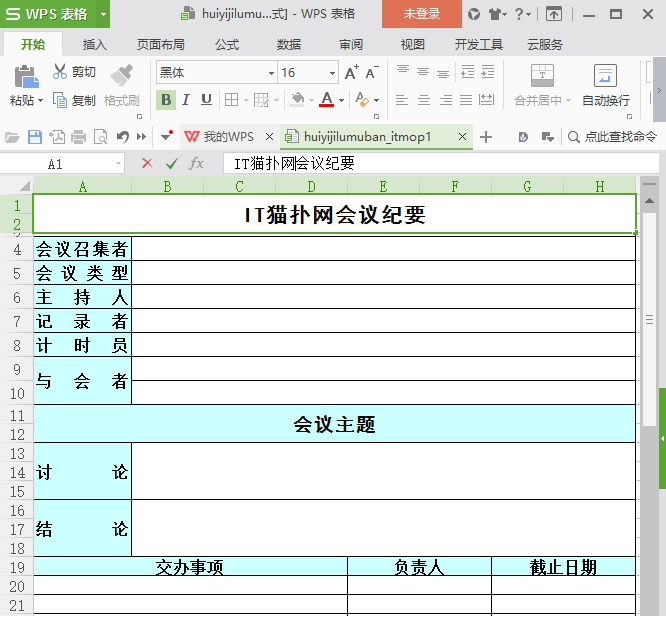
Task: Click the Paste clipboard icon
Action: [26, 77]
